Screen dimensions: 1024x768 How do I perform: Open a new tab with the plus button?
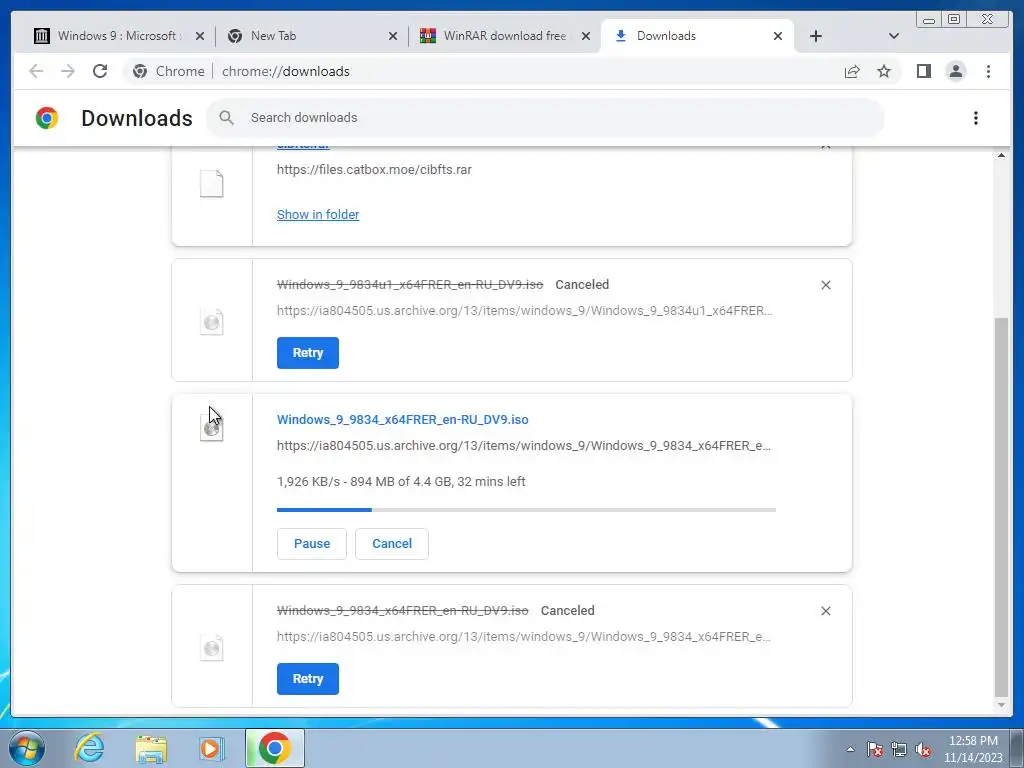pos(816,36)
